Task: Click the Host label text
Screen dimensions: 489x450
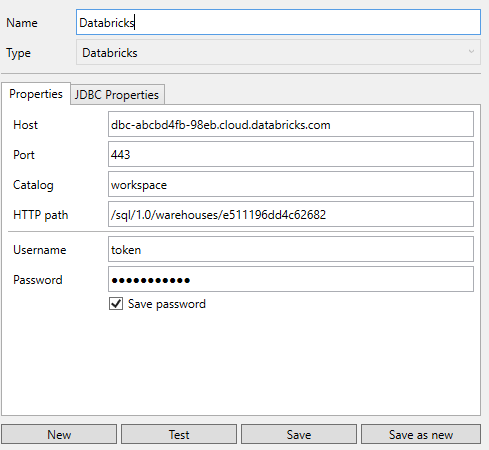Action: pyautogui.click(x=25, y=125)
